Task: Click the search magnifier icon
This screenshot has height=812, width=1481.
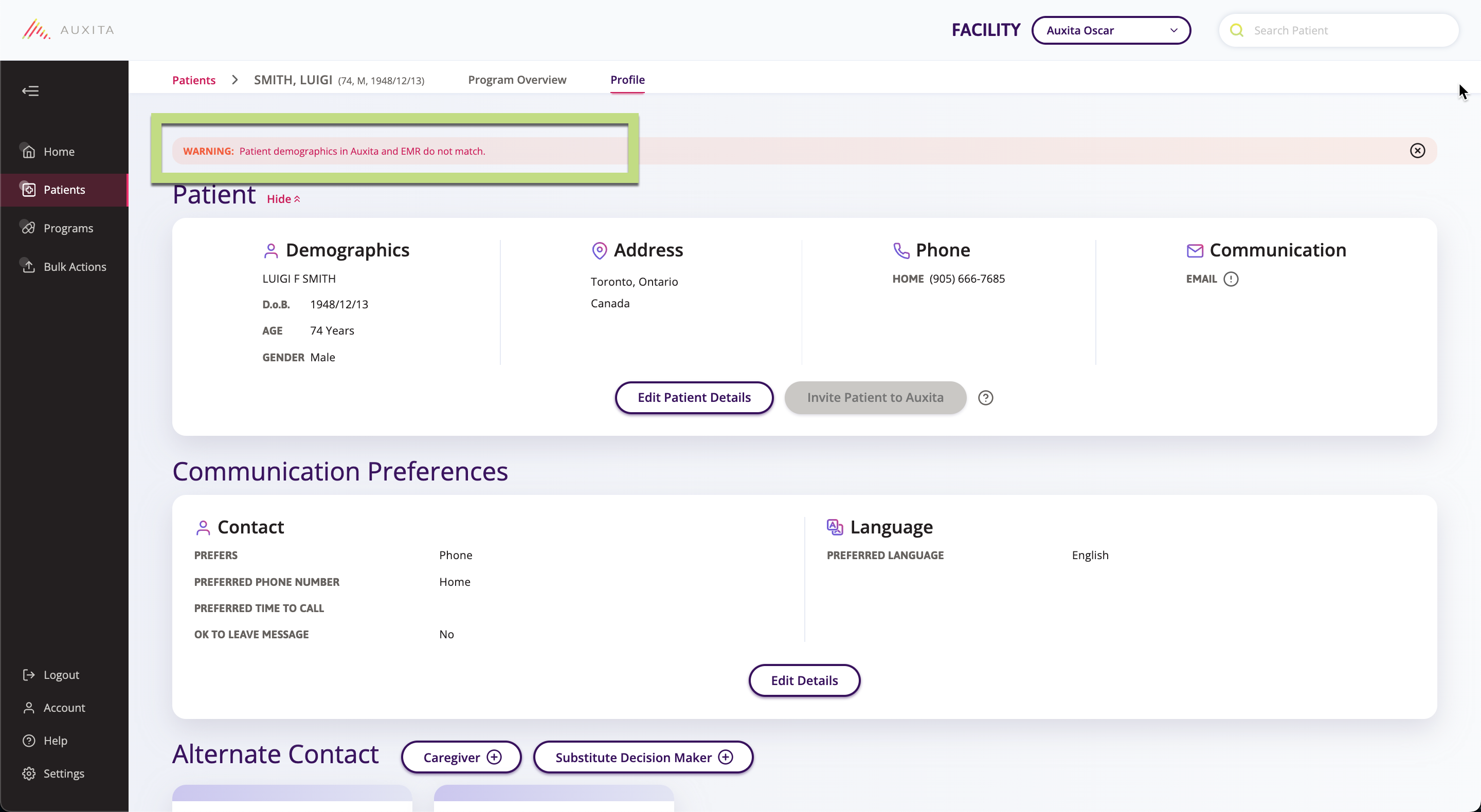Action: click(1237, 30)
